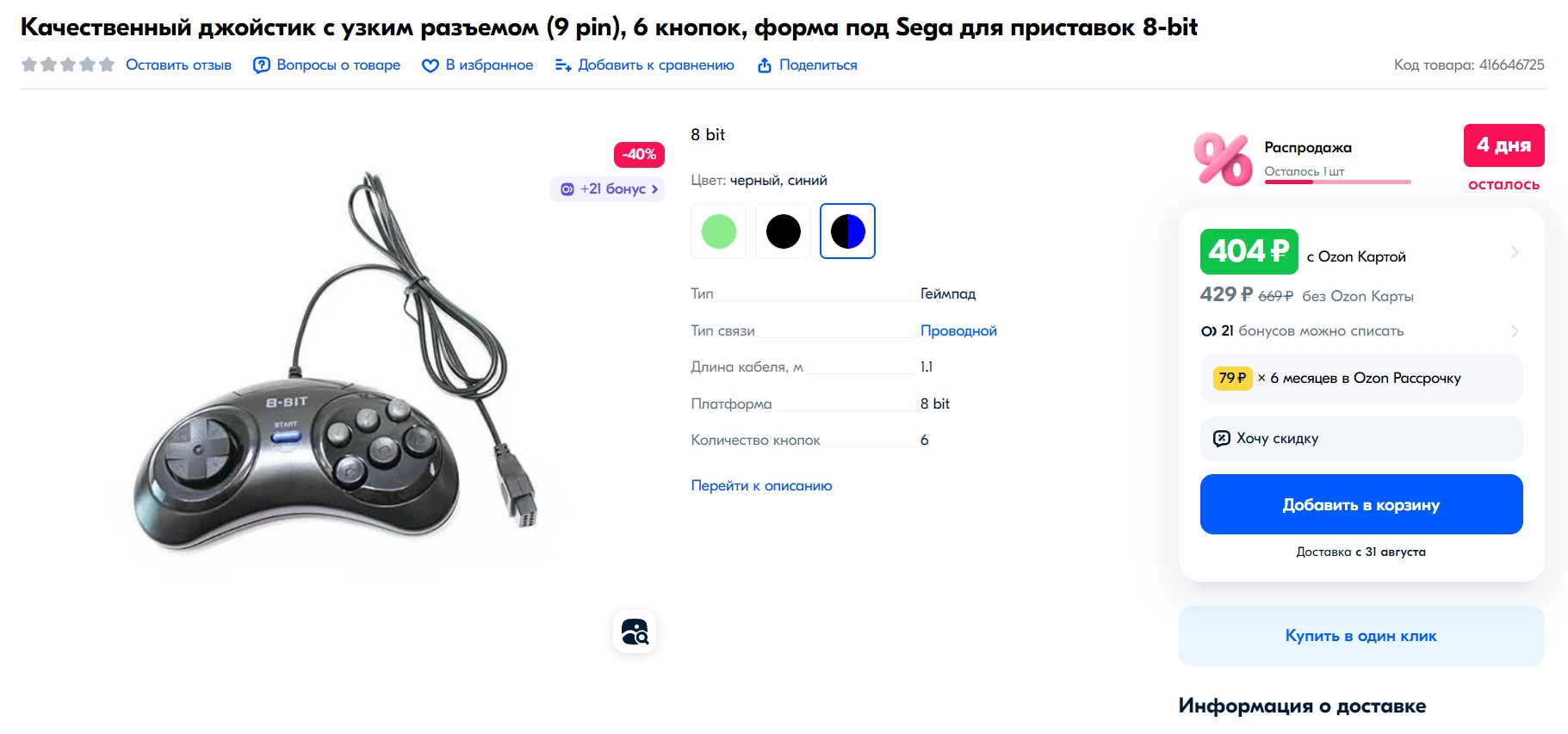
Task: Click the discount tag icon in Хочу скидку
Action: click(1221, 439)
